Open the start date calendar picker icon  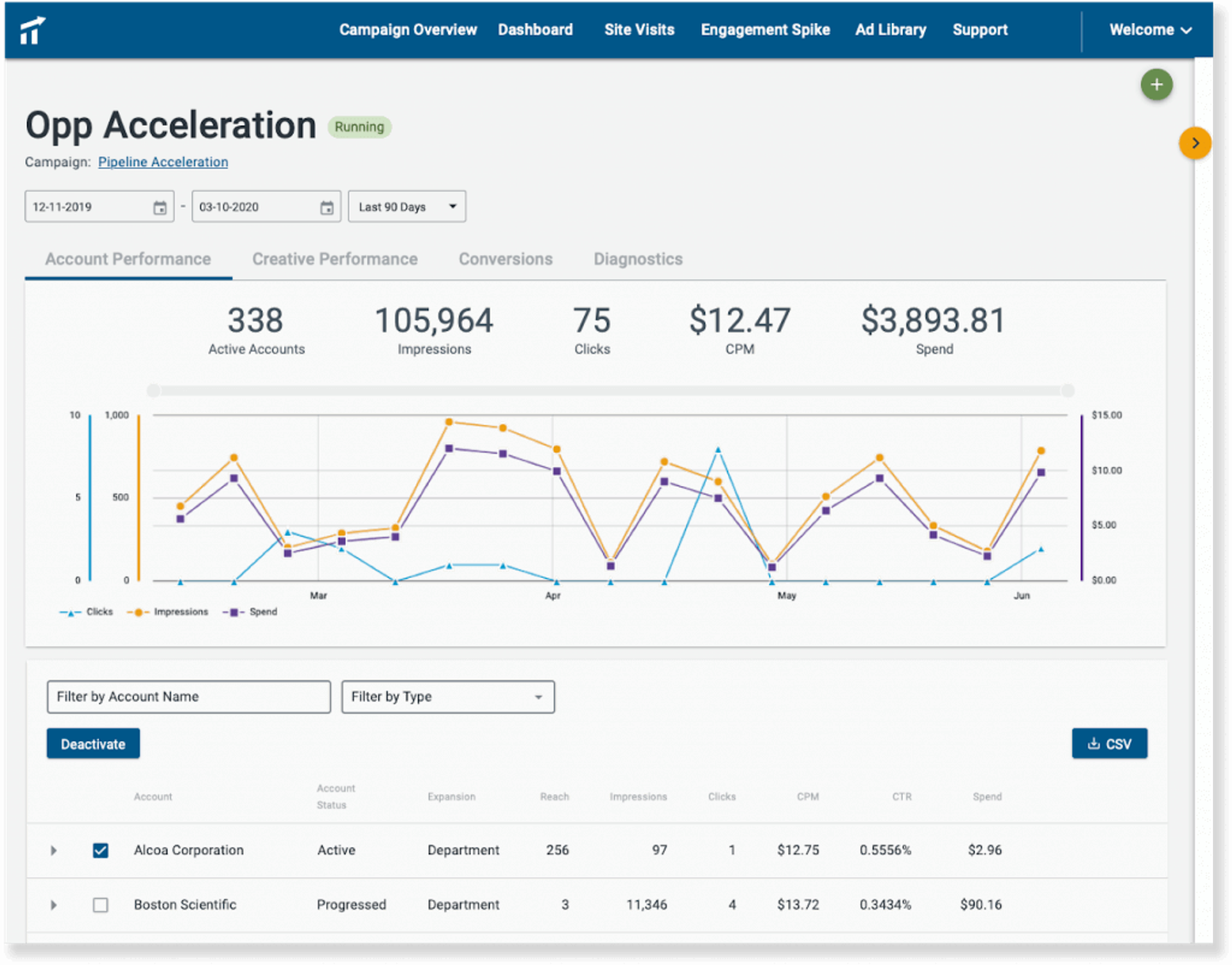[160, 207]
